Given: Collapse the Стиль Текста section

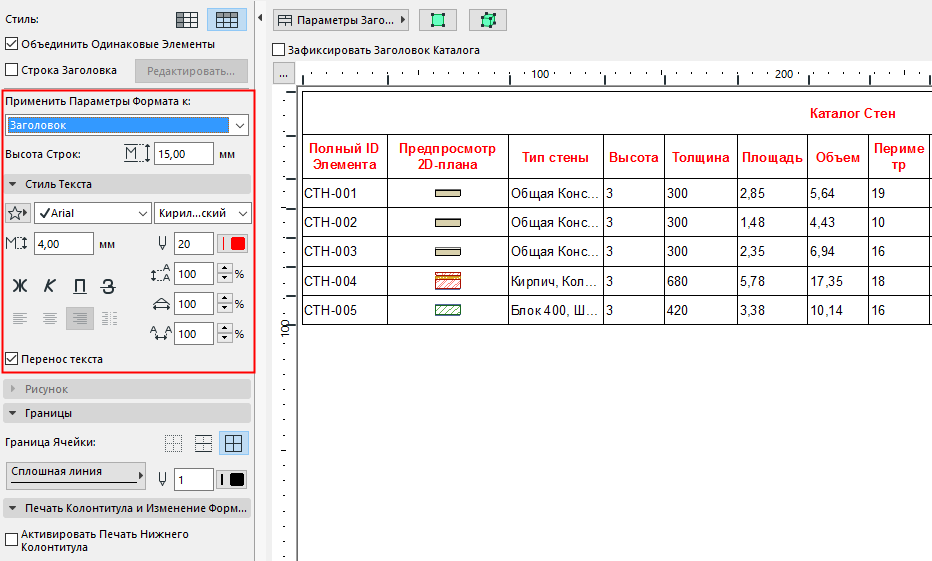Looking at the screenshot, I should [x=127, y=184].
